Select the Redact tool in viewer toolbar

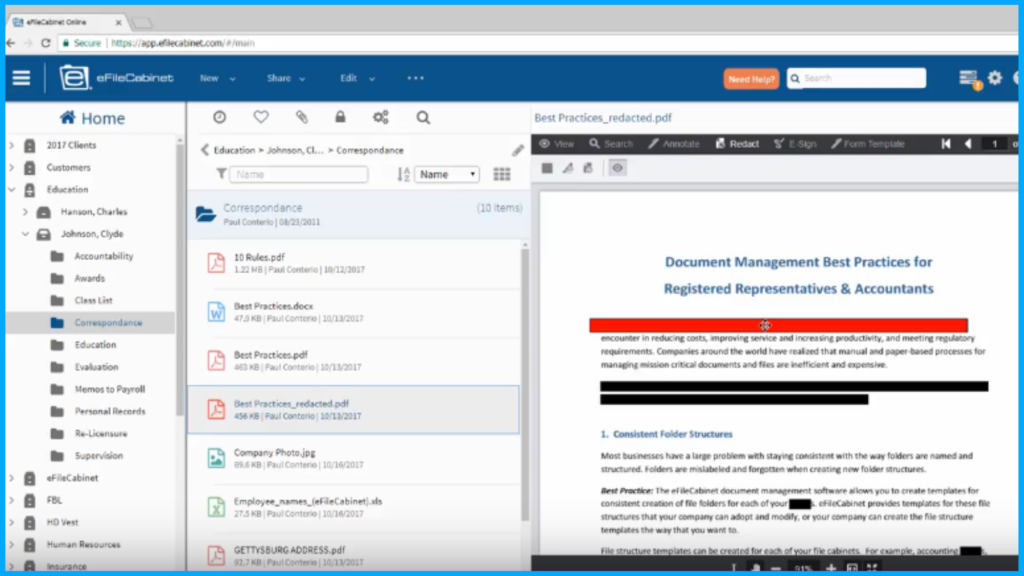click(737, 144)
